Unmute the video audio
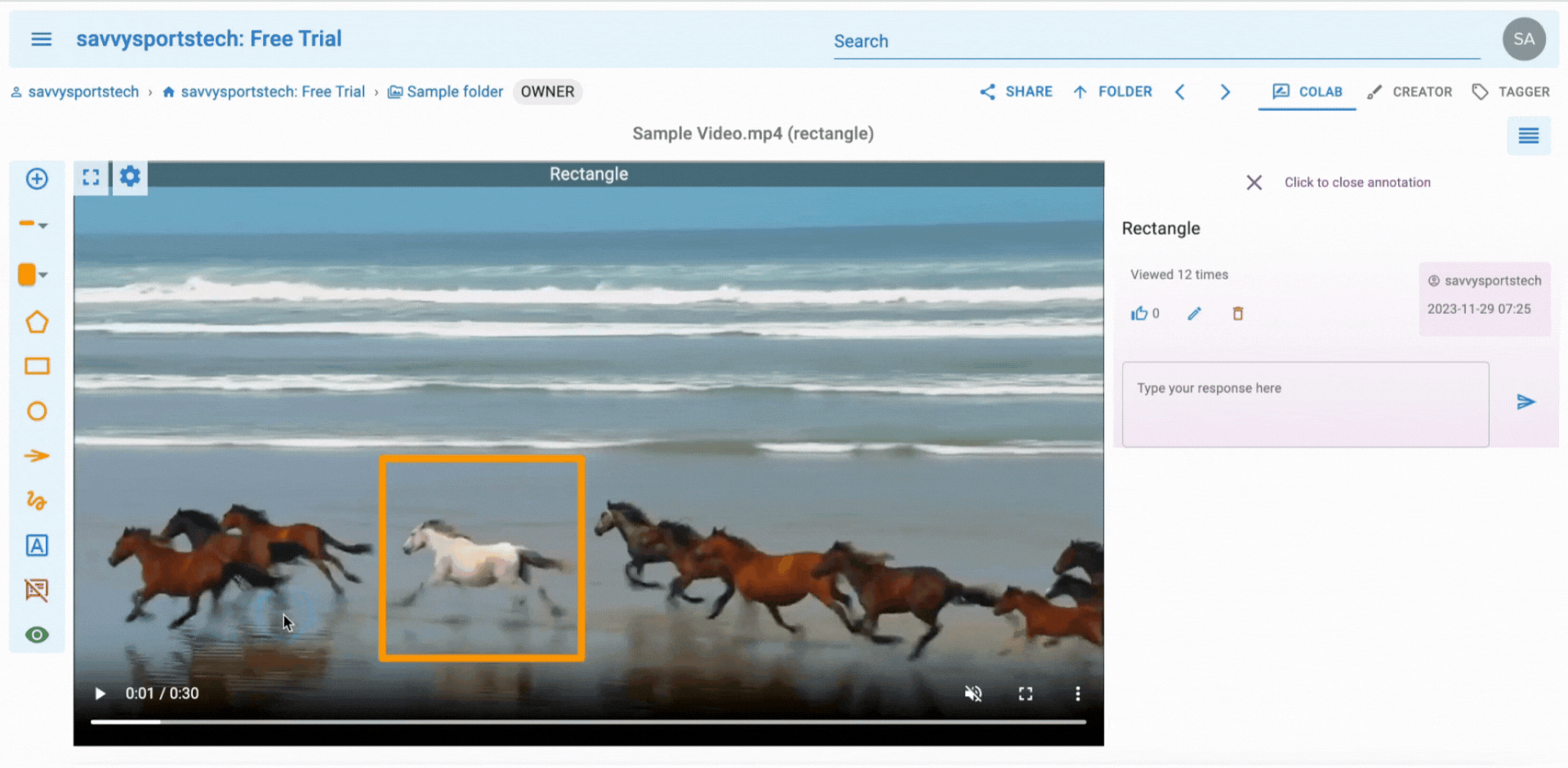The width and height of the screenshot is (1568, 768). 973,694
